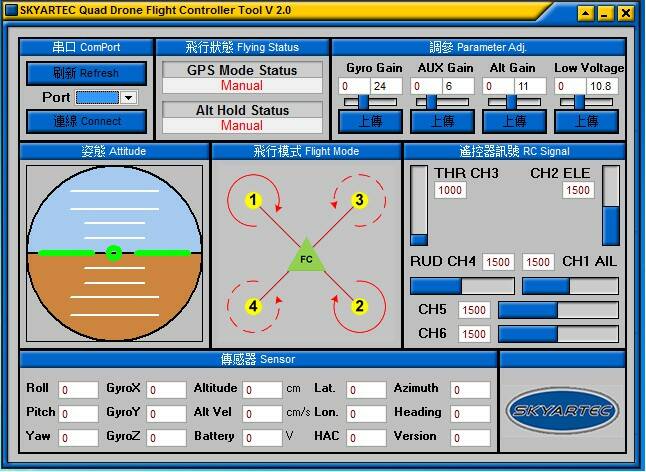Click the CH5 value field
Screen dimensions: 646x472
coord(474,310)
